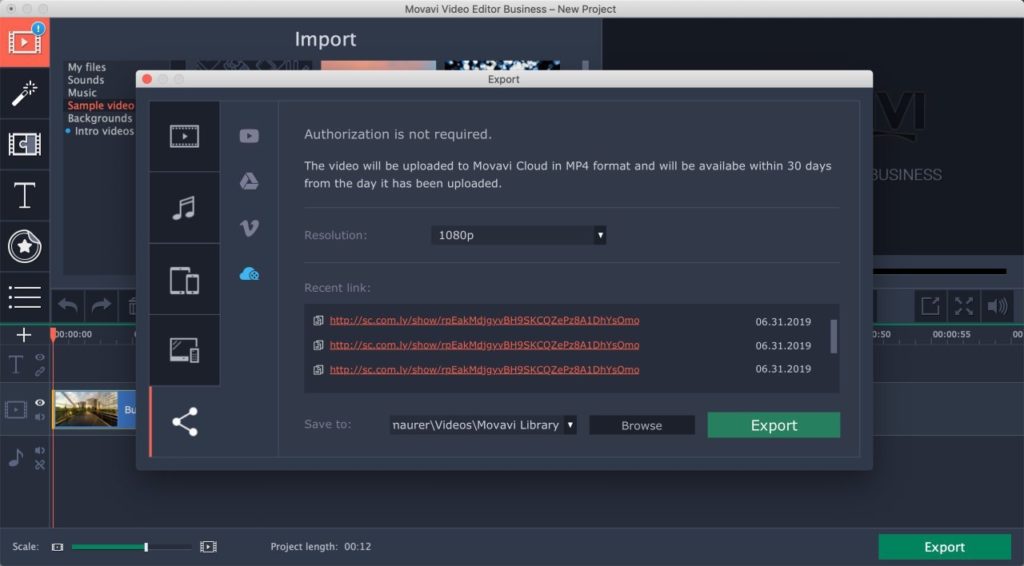This screenshot has height=566, width=1024.
Task: Select the video track header icon
Action: tap(16, 410)
